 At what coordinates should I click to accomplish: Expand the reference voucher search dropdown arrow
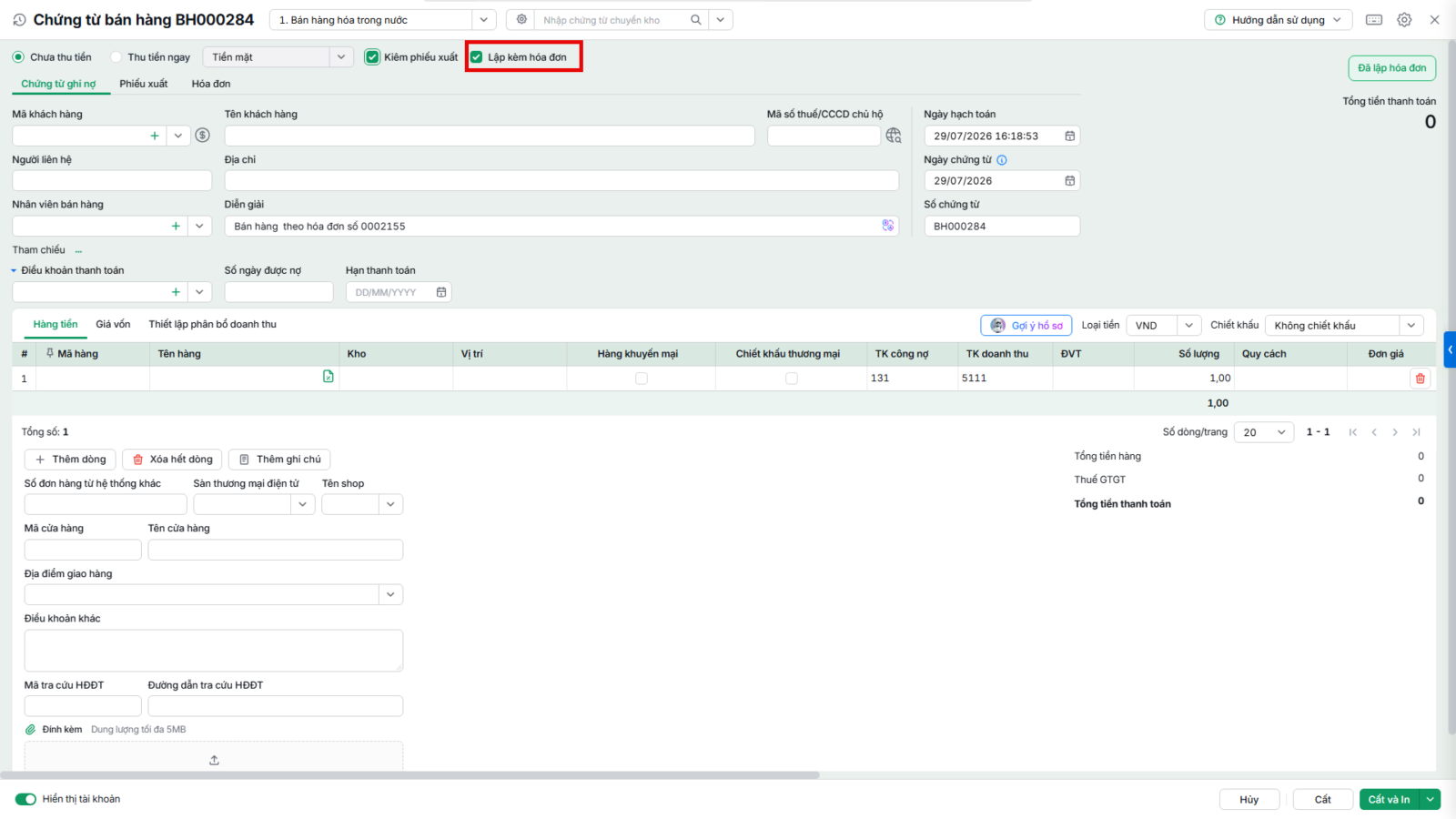(721, 20)
